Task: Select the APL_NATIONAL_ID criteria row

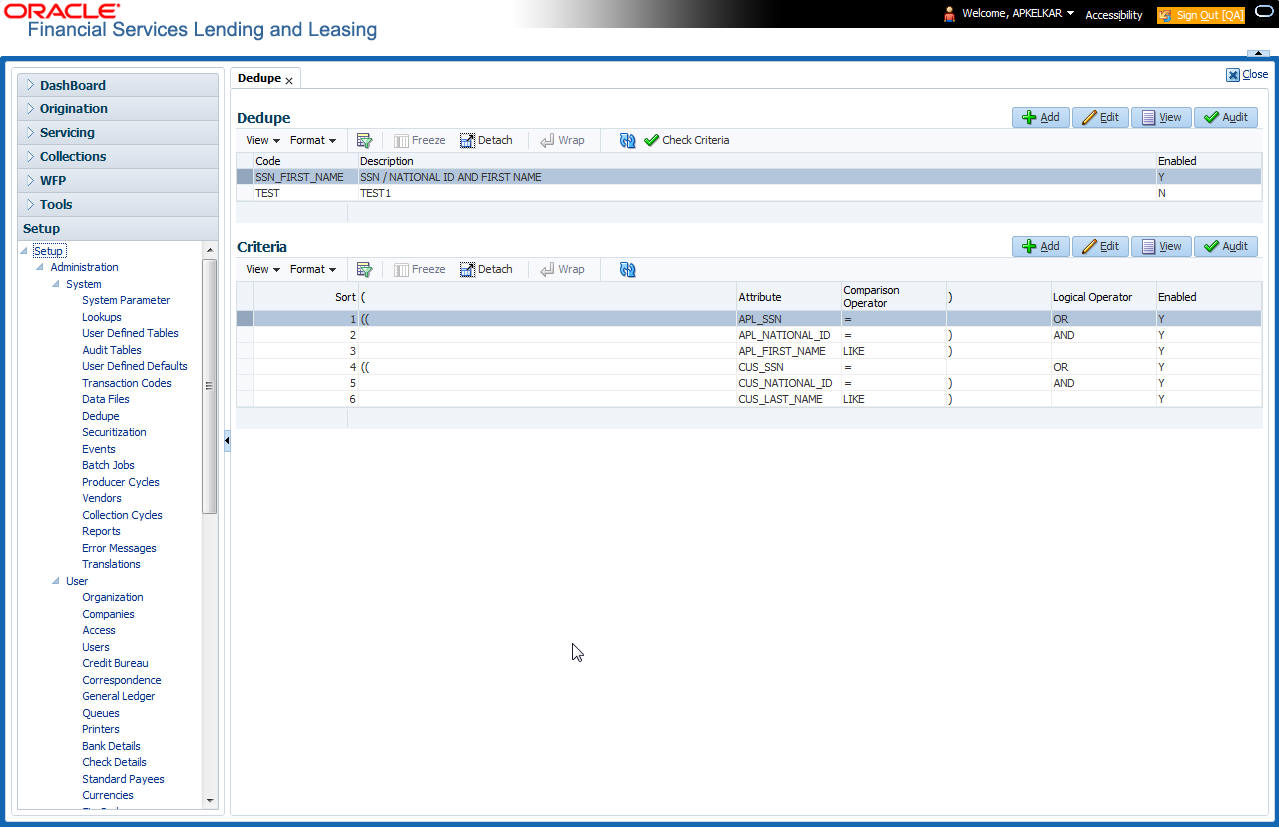Action: click(x=749, y=336)
